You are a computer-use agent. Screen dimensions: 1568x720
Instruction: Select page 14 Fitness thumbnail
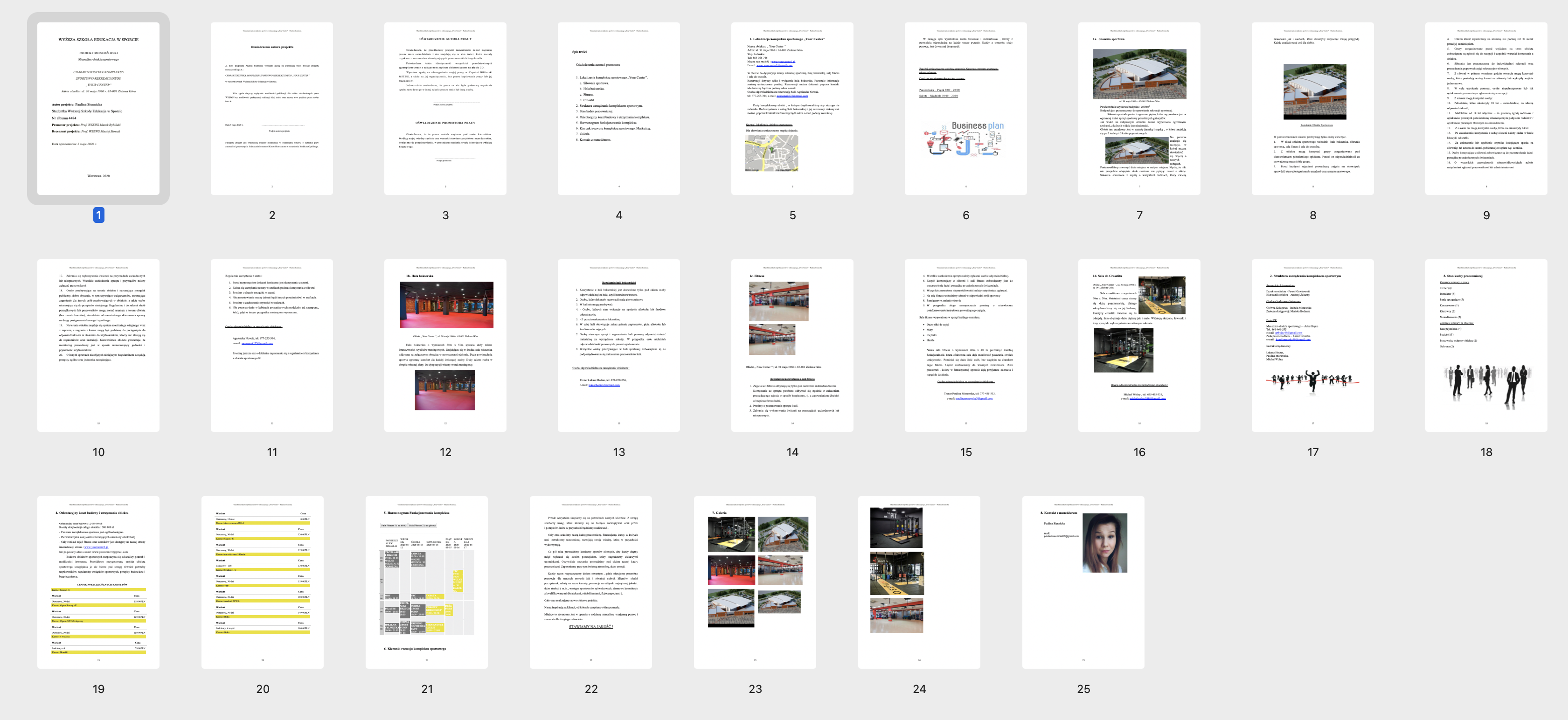click(x=792, y=345)
